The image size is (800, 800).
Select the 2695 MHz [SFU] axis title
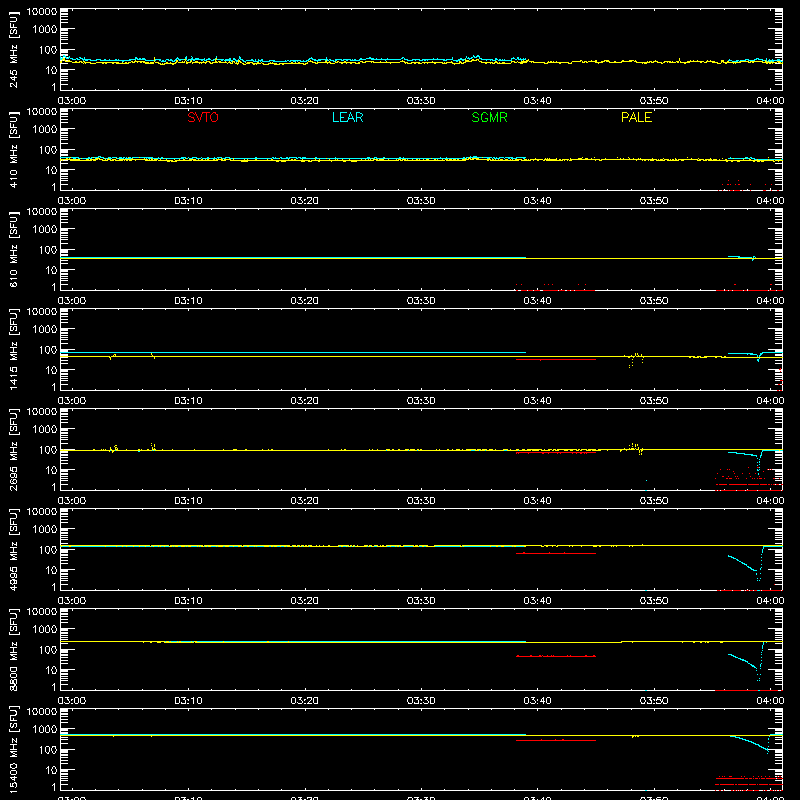[13, 449]
